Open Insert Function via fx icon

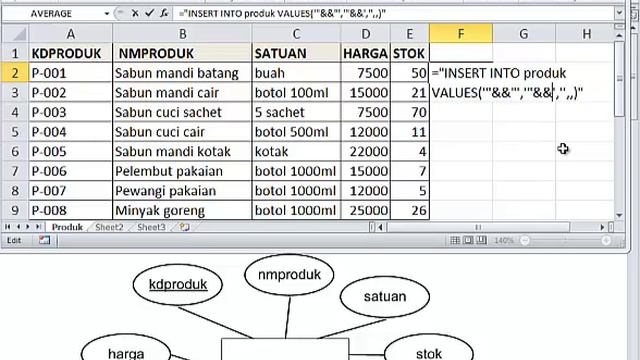coord(164,13)
